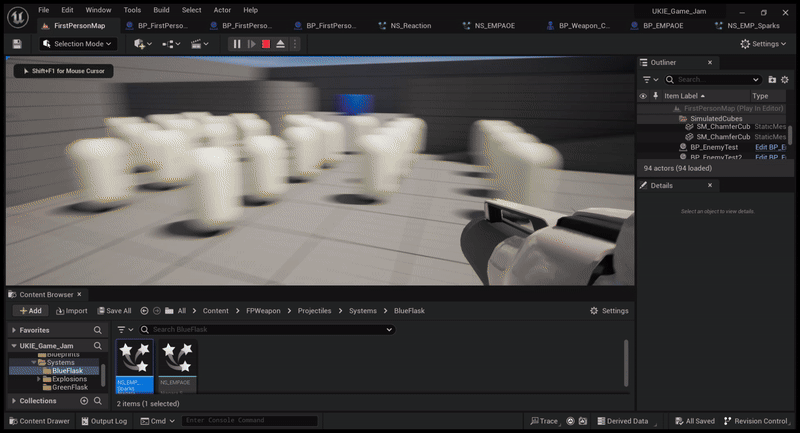Open the Selection Mode dropdown
800x433 pixels.
coord(78,44)
